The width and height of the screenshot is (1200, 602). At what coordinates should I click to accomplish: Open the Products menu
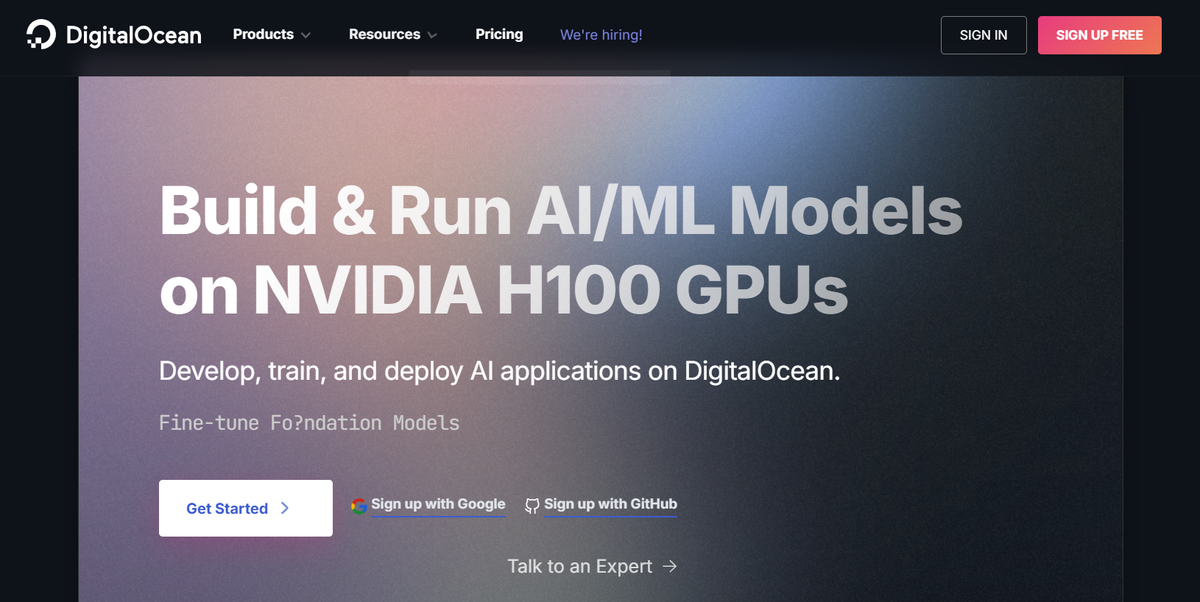(x=272, y=34)
